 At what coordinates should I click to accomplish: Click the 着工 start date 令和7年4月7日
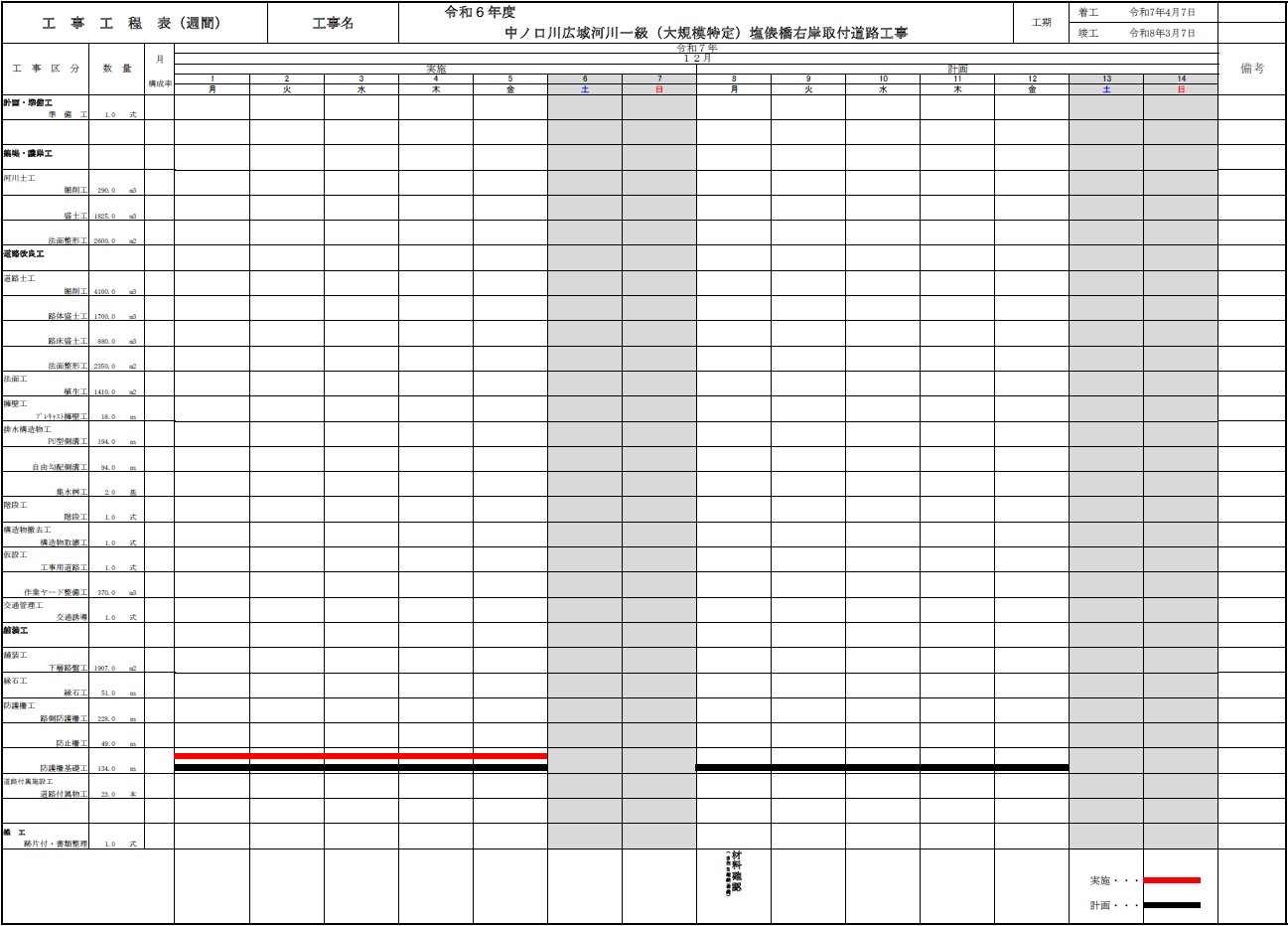[1162, 13]
